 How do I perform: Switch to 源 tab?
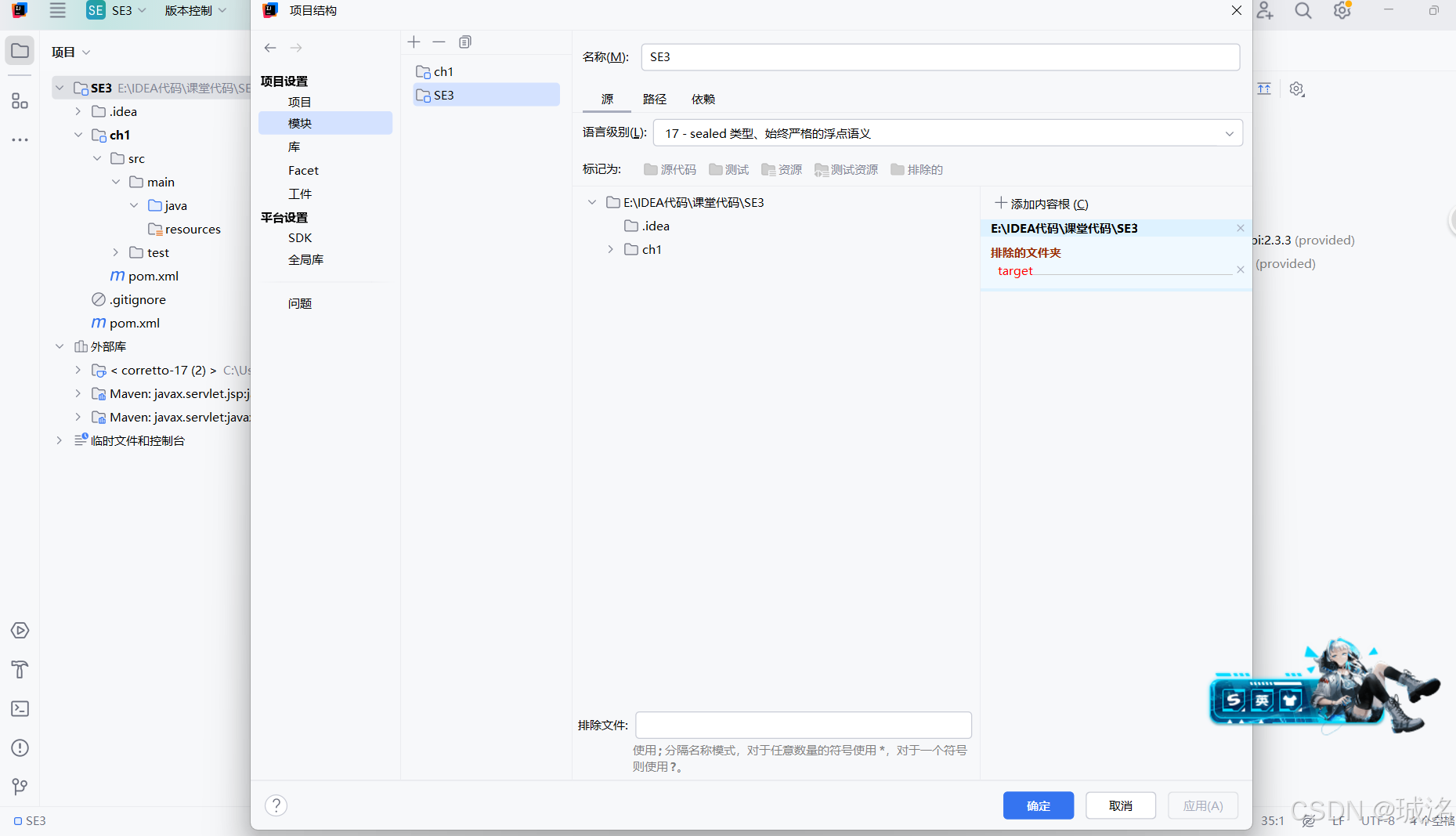coord(607,99)
